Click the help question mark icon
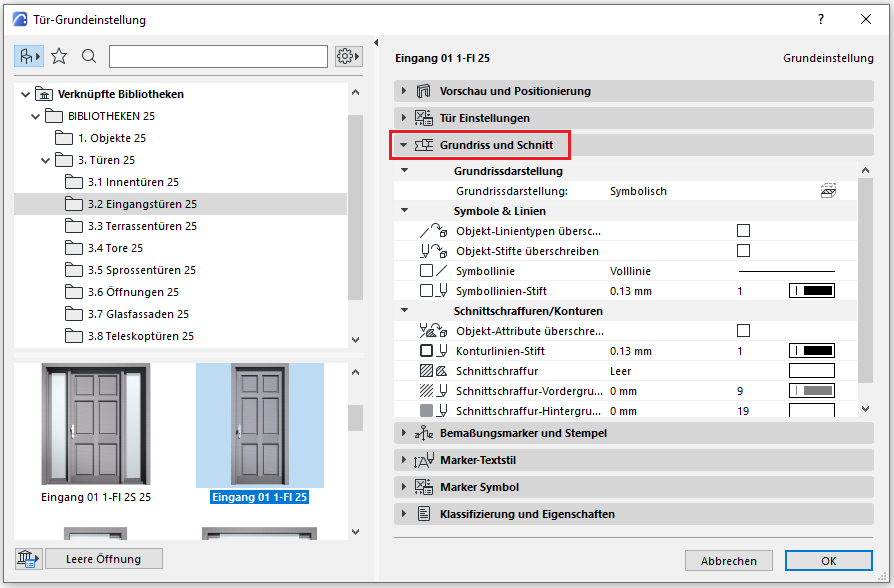The height and width of the screenshot is (588, 894). point(821,19)
